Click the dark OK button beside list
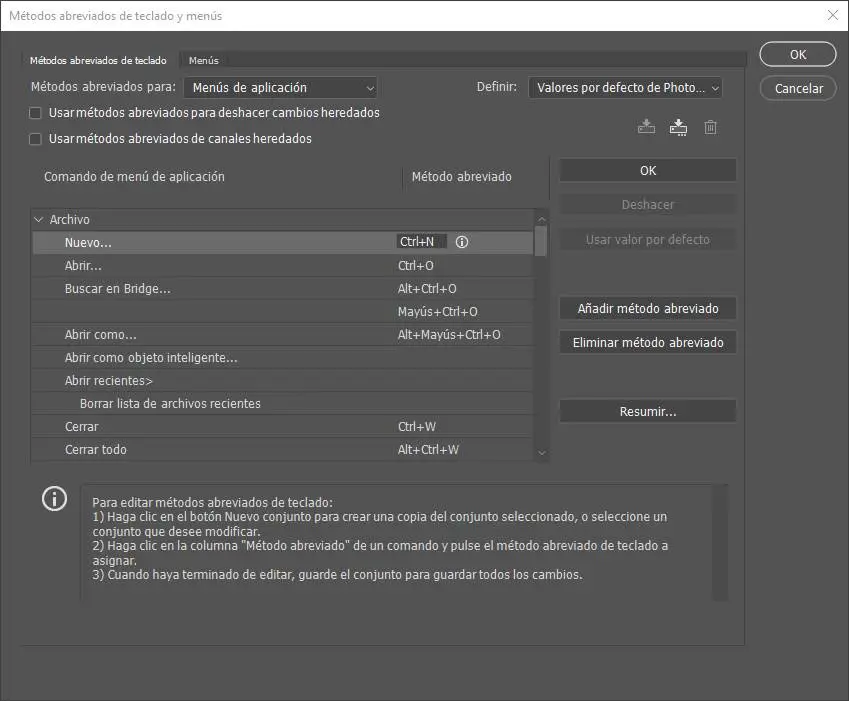This screenshot has height=701, width=849. (x=648, y=171)
